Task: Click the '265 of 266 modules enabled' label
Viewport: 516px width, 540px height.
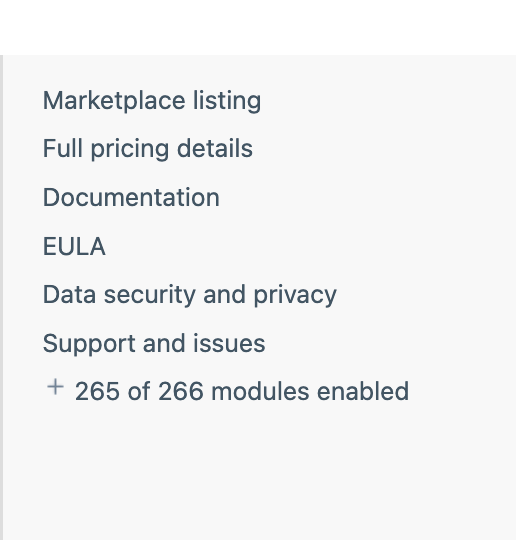Action: 242,392
